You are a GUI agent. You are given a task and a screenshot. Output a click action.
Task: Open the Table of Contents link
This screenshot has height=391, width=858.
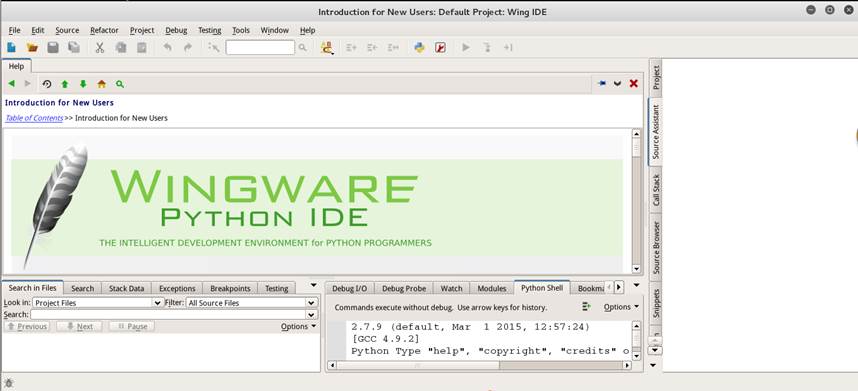point(34,118)
